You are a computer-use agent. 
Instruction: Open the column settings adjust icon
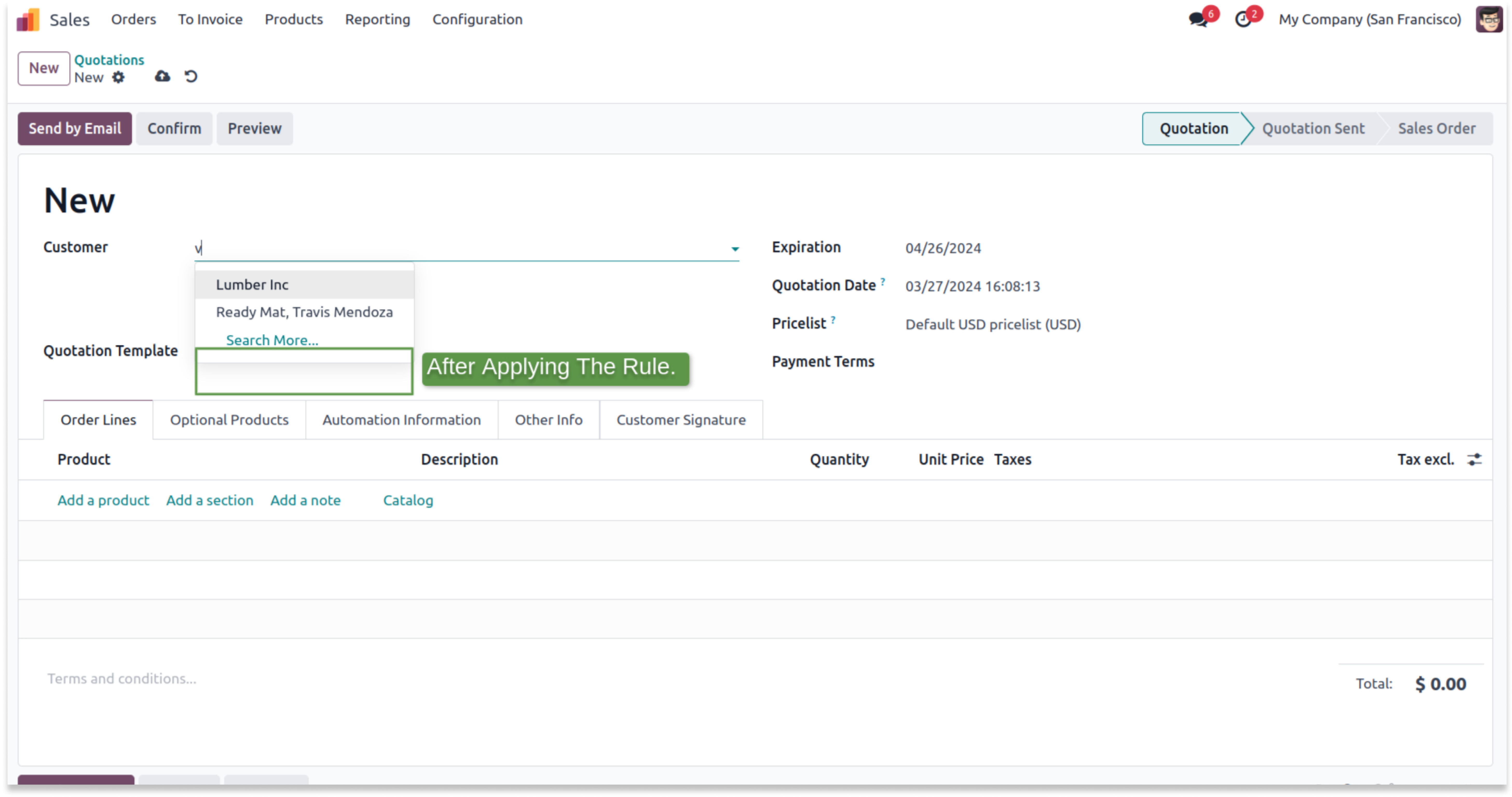(x=1474, y=460)
